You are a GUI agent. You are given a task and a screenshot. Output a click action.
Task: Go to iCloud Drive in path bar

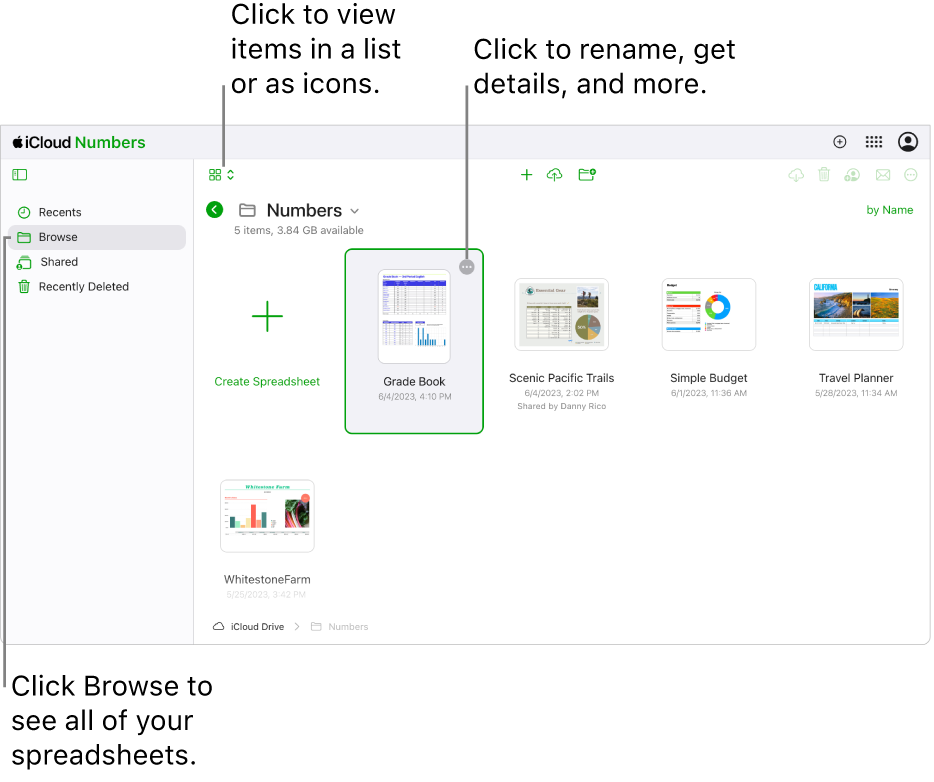(248, 627)
